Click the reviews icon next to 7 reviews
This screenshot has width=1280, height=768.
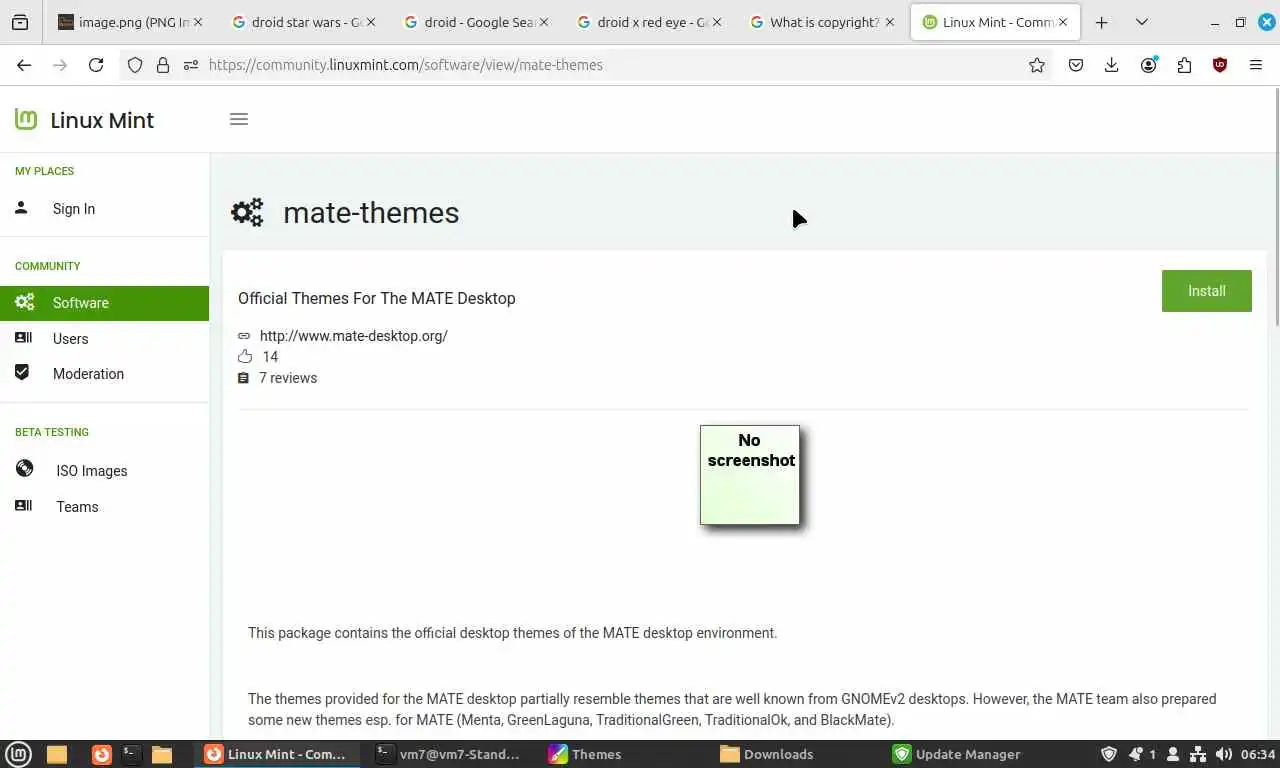click(243, 378)
